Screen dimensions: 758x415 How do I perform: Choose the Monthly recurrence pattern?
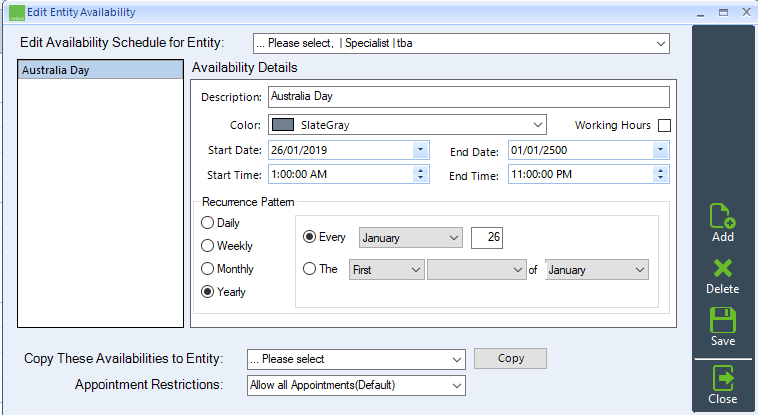point(207,268)
